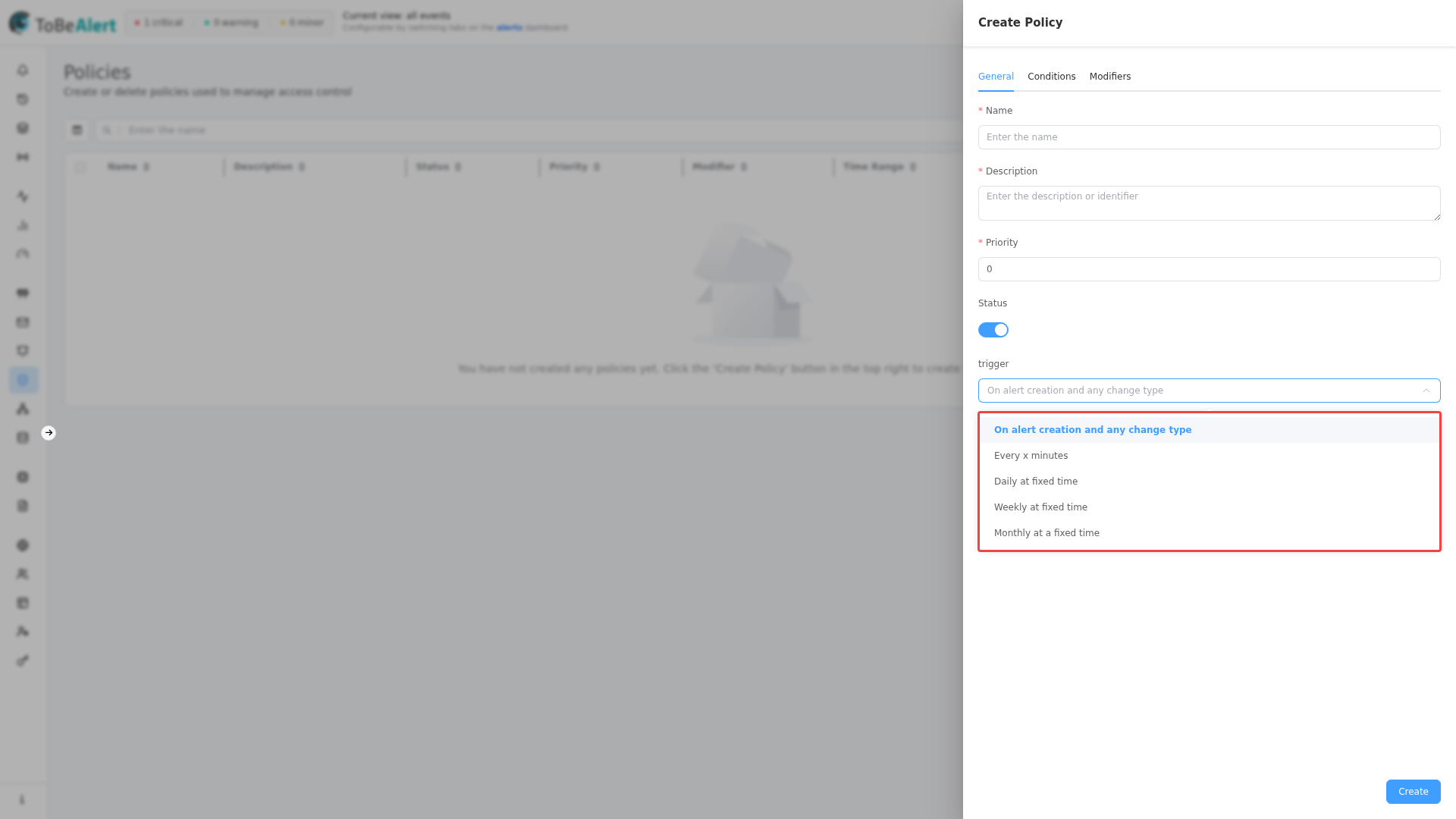Image resolution: width=1456 pixels, height=819 pixels.
Task: Switch to the General tab
Action: [x=996, y=77]
